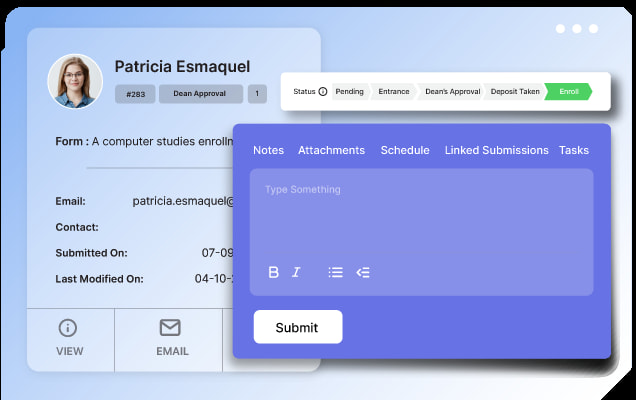636x400 pixels.
Task: Click the VIEW label
Action: tap(70, 351)
